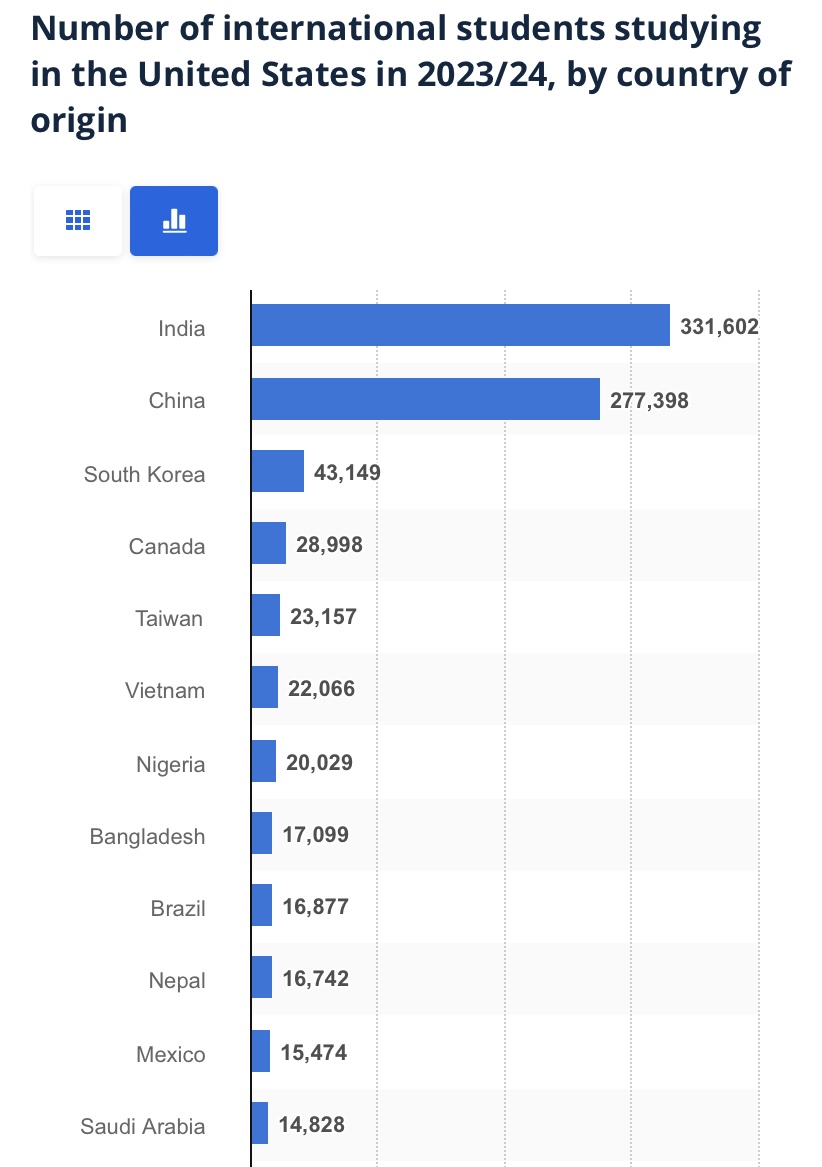Click the Nepal bar
Screen dimensions: 822x1167
[x=261, y=978]
